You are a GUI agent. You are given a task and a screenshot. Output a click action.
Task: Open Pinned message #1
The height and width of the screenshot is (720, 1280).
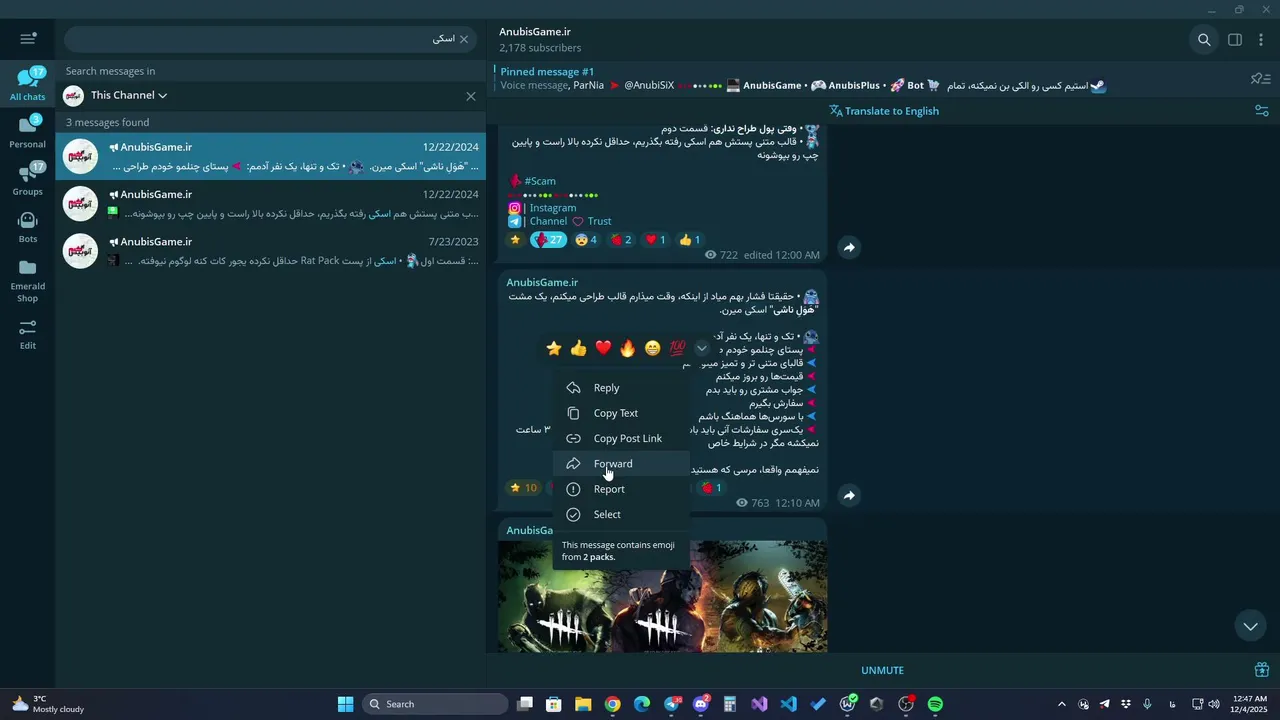pyautogui.click(x=800, y=79)
